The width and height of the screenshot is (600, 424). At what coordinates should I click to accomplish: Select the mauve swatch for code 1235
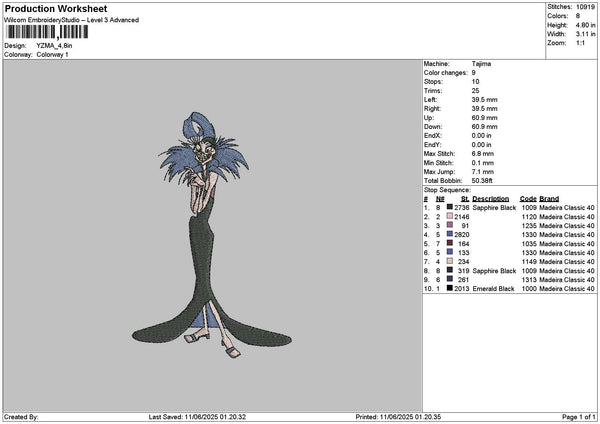point(450,225)
